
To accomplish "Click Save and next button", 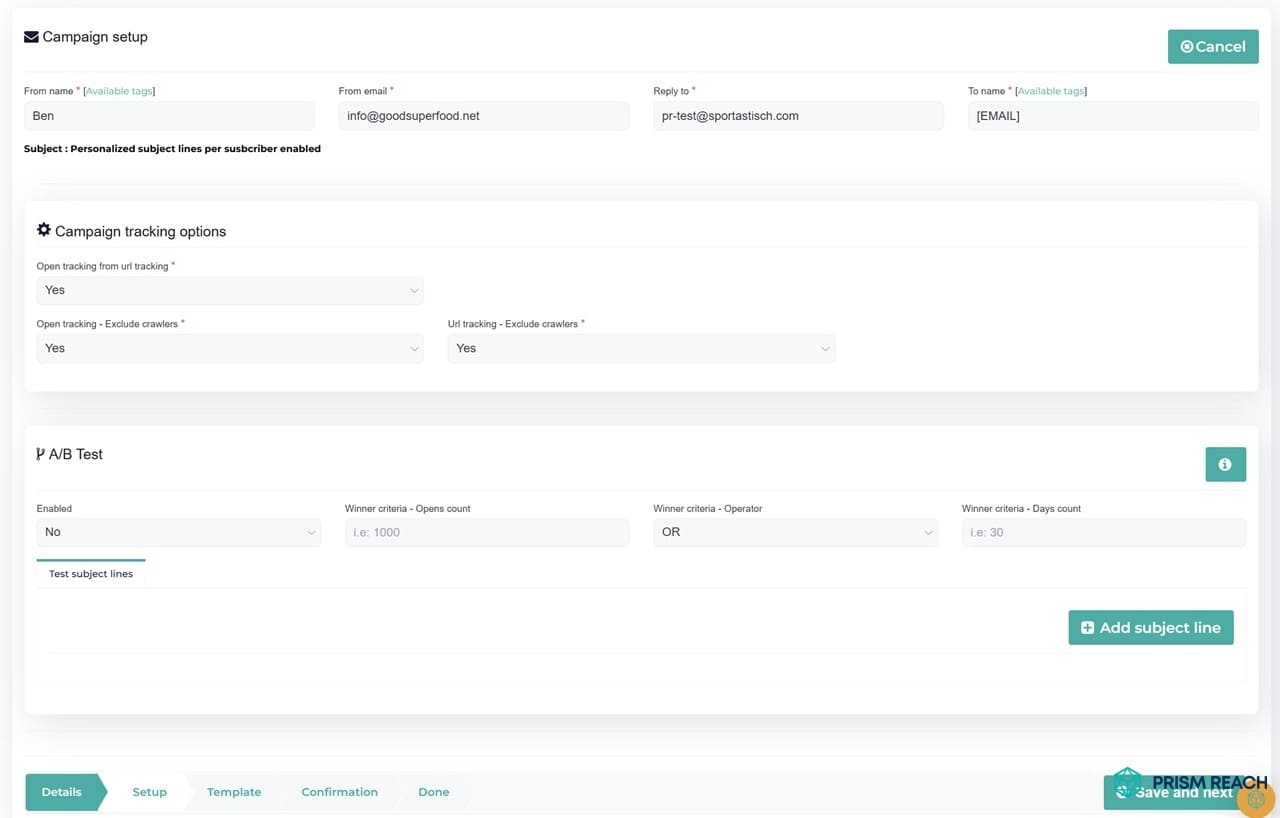I will pyautogui.click(x=1170, y=792).
